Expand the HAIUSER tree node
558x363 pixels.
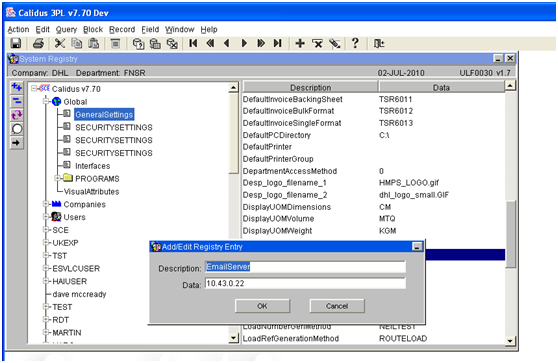(x=46, y=281)
